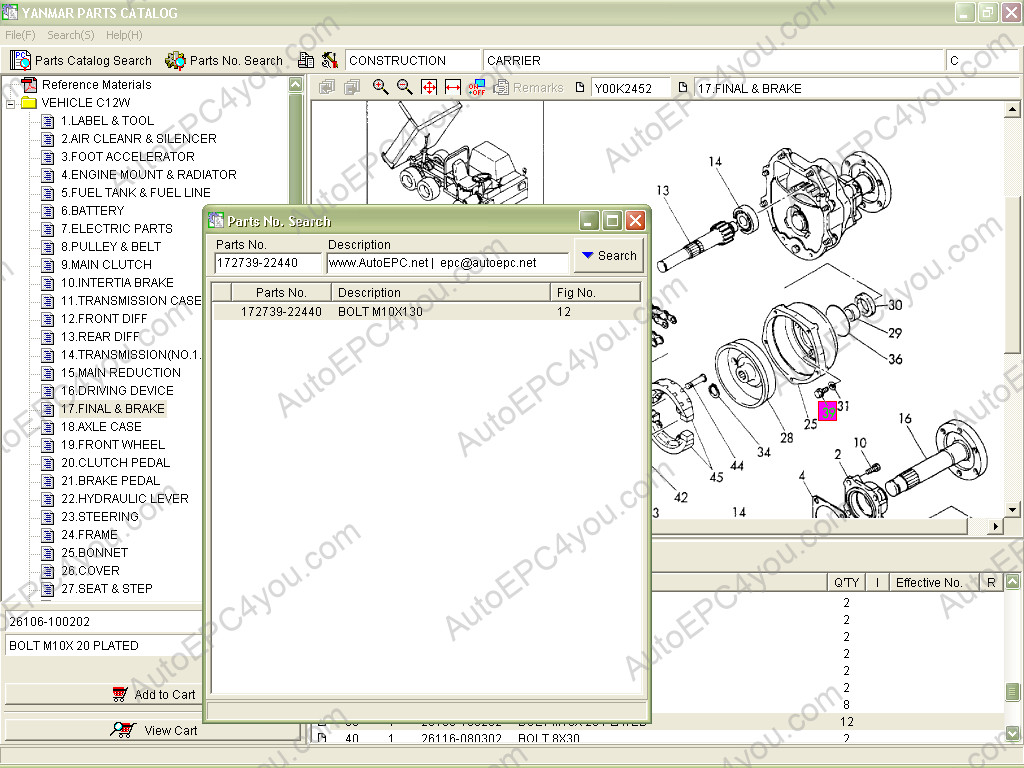This screenshot has width=1024, height=768.
Task: Toggle the callout ON/OFF icon in toolbar
Action: (x=477, y=87)
